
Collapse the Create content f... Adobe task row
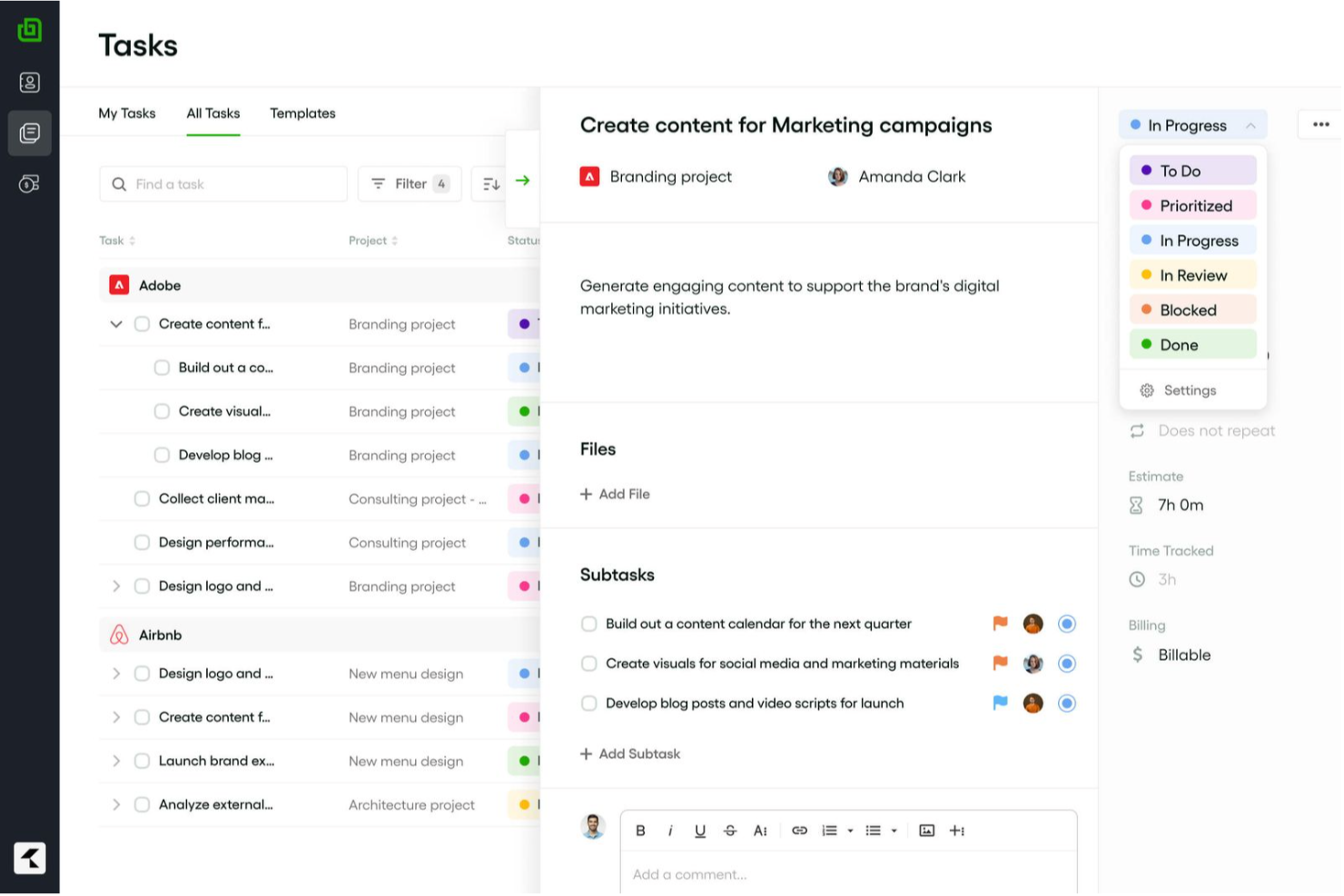(x=116, y=324)
